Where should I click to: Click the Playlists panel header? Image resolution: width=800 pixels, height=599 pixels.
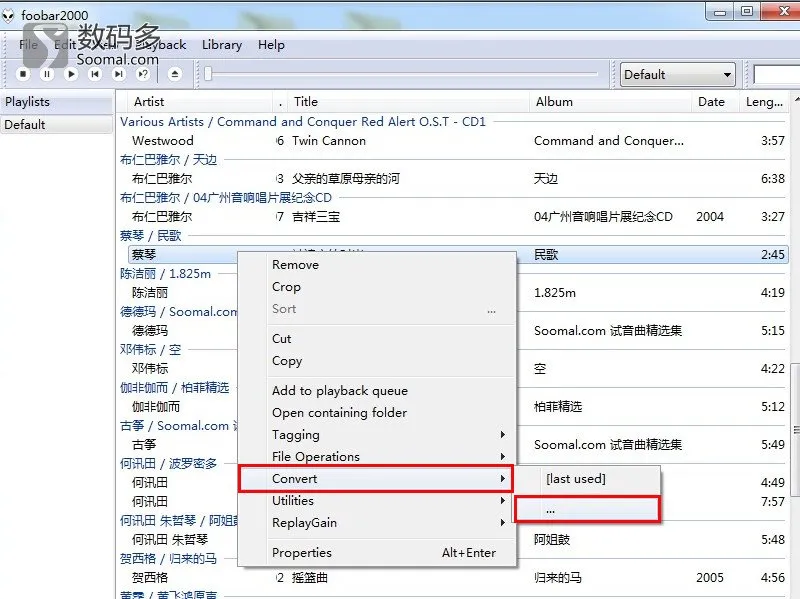click(x=56, y=102)
